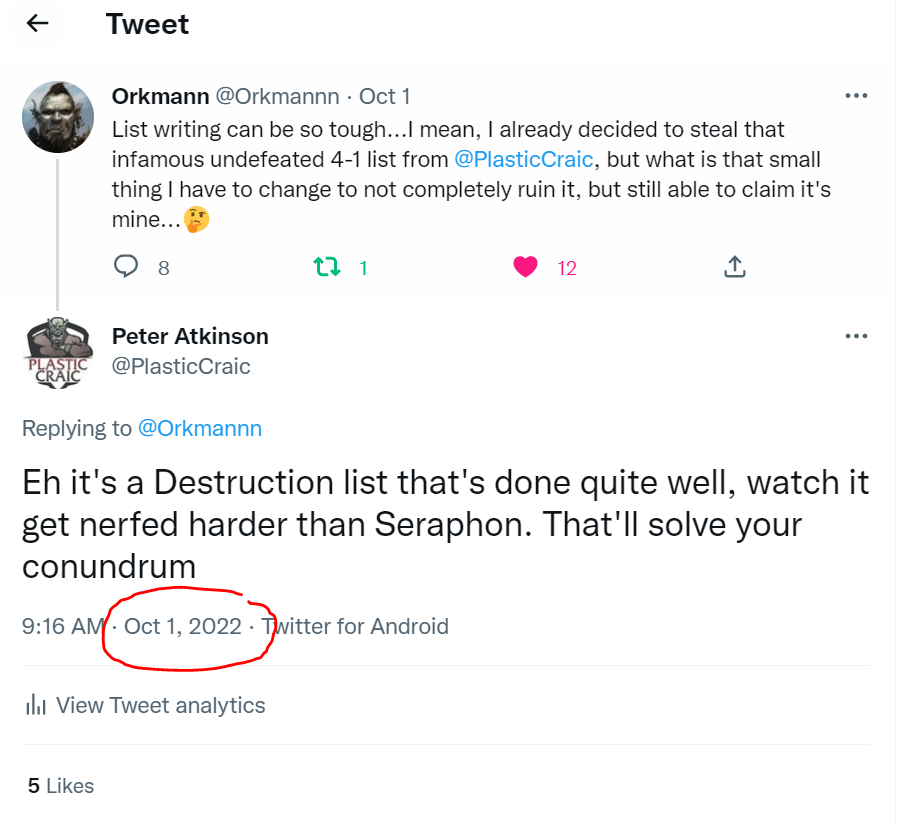918x822 pixels.
Task: Click the Oct 1 timestamp on Orkmann's tweet
Action: 384,96
